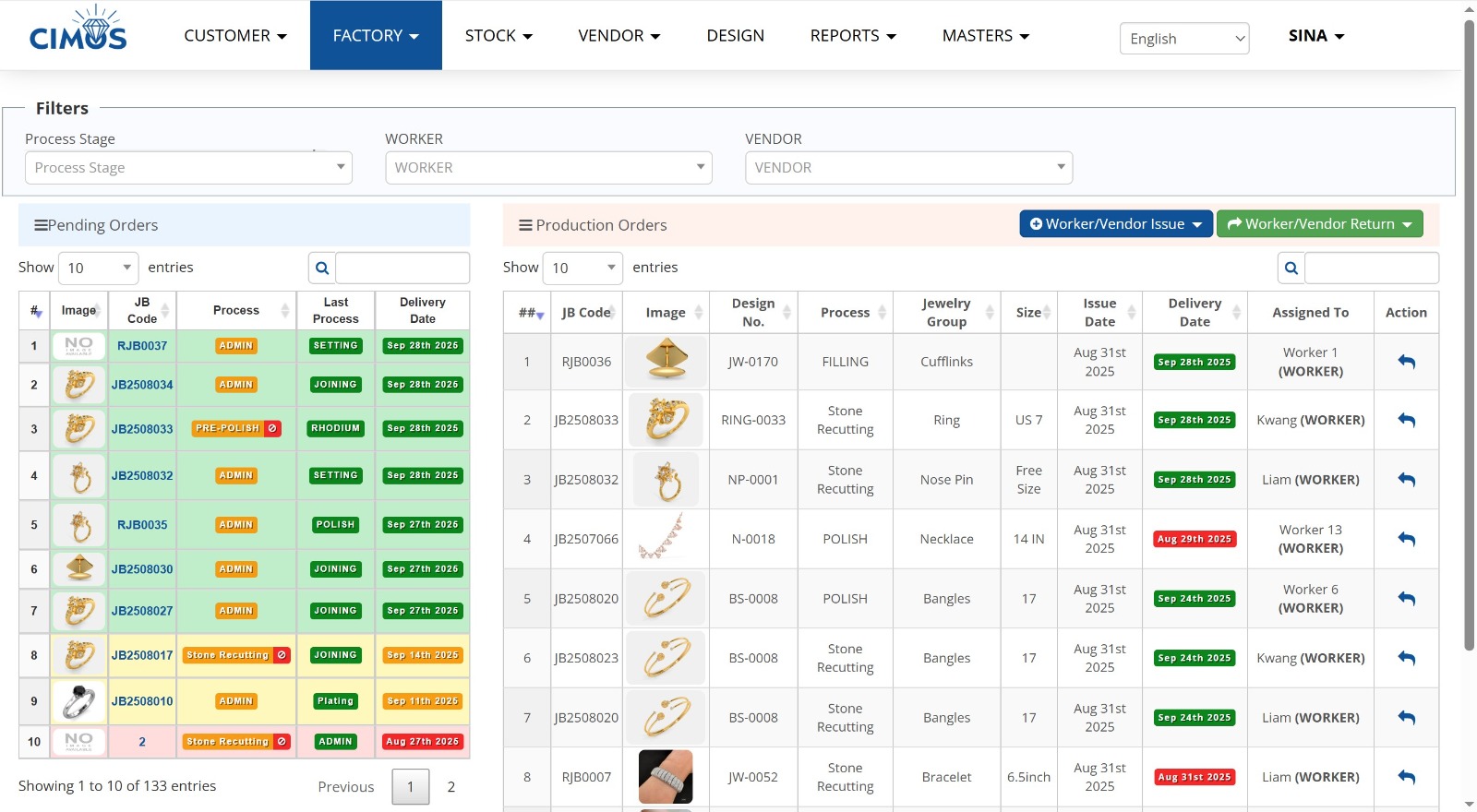The width and height of the screenshot is (1477, 812).
Task: Click Production Orders search magnifier icon
Action: coord(1291,268)
